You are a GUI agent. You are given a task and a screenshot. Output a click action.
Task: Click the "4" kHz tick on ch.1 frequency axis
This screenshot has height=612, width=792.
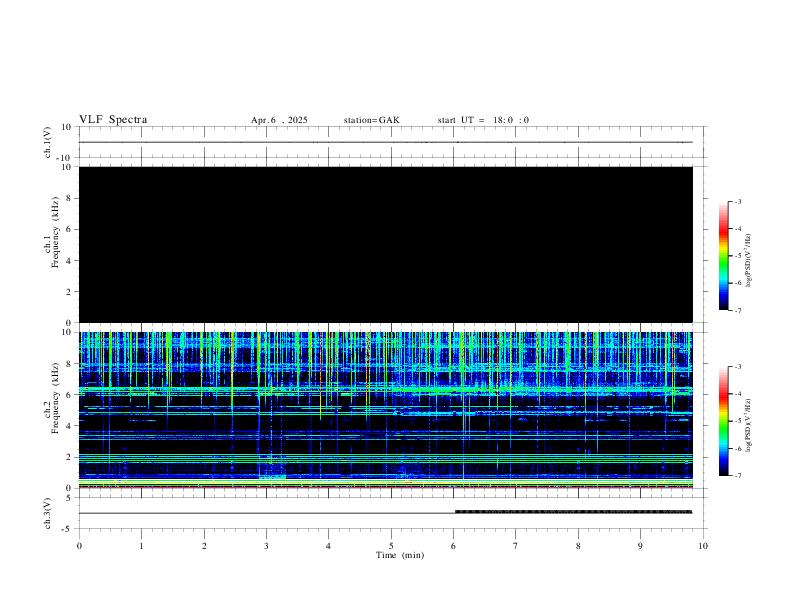pos(70,261)
